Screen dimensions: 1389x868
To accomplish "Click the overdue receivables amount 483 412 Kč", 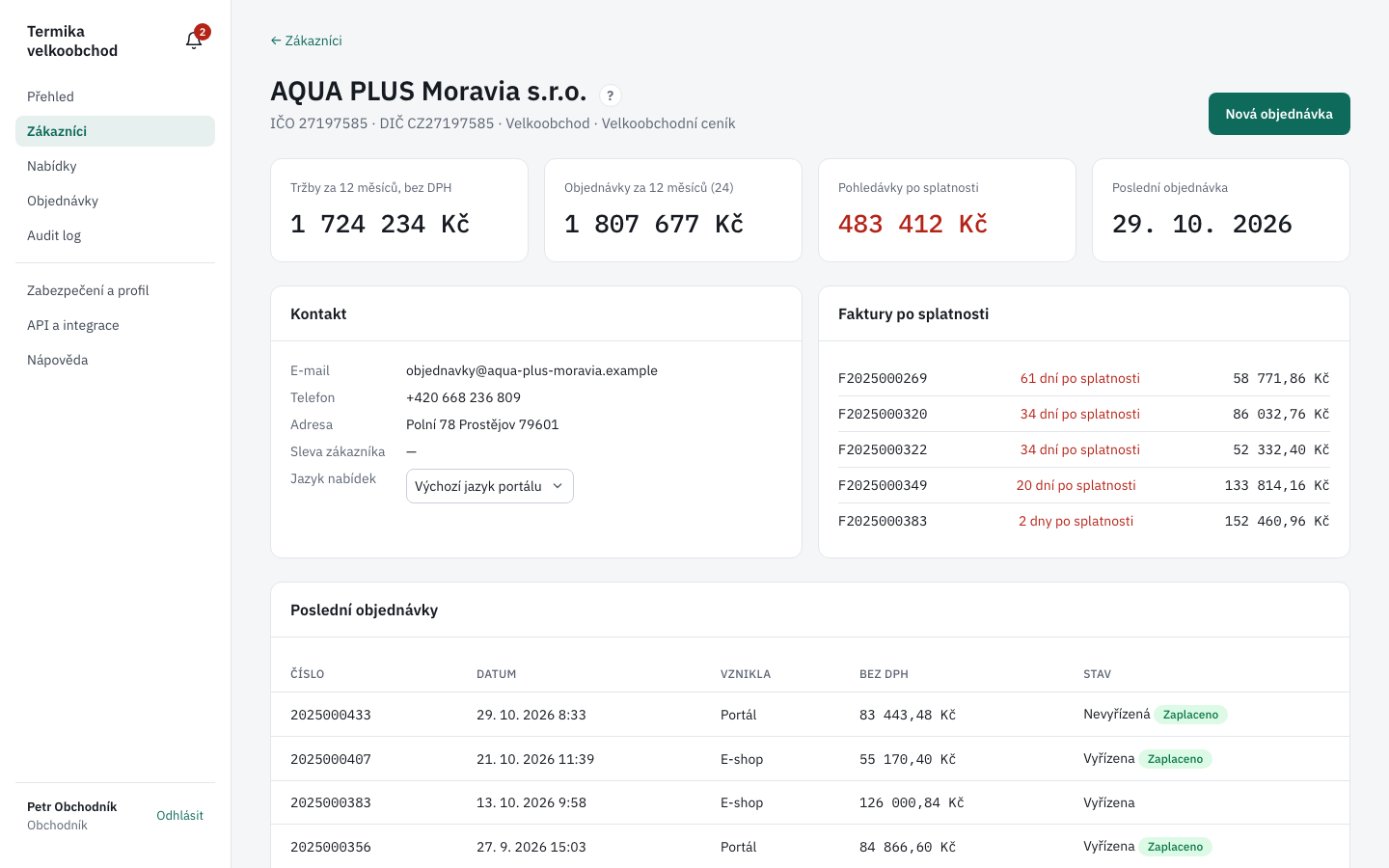I will (x=912, y=224).
